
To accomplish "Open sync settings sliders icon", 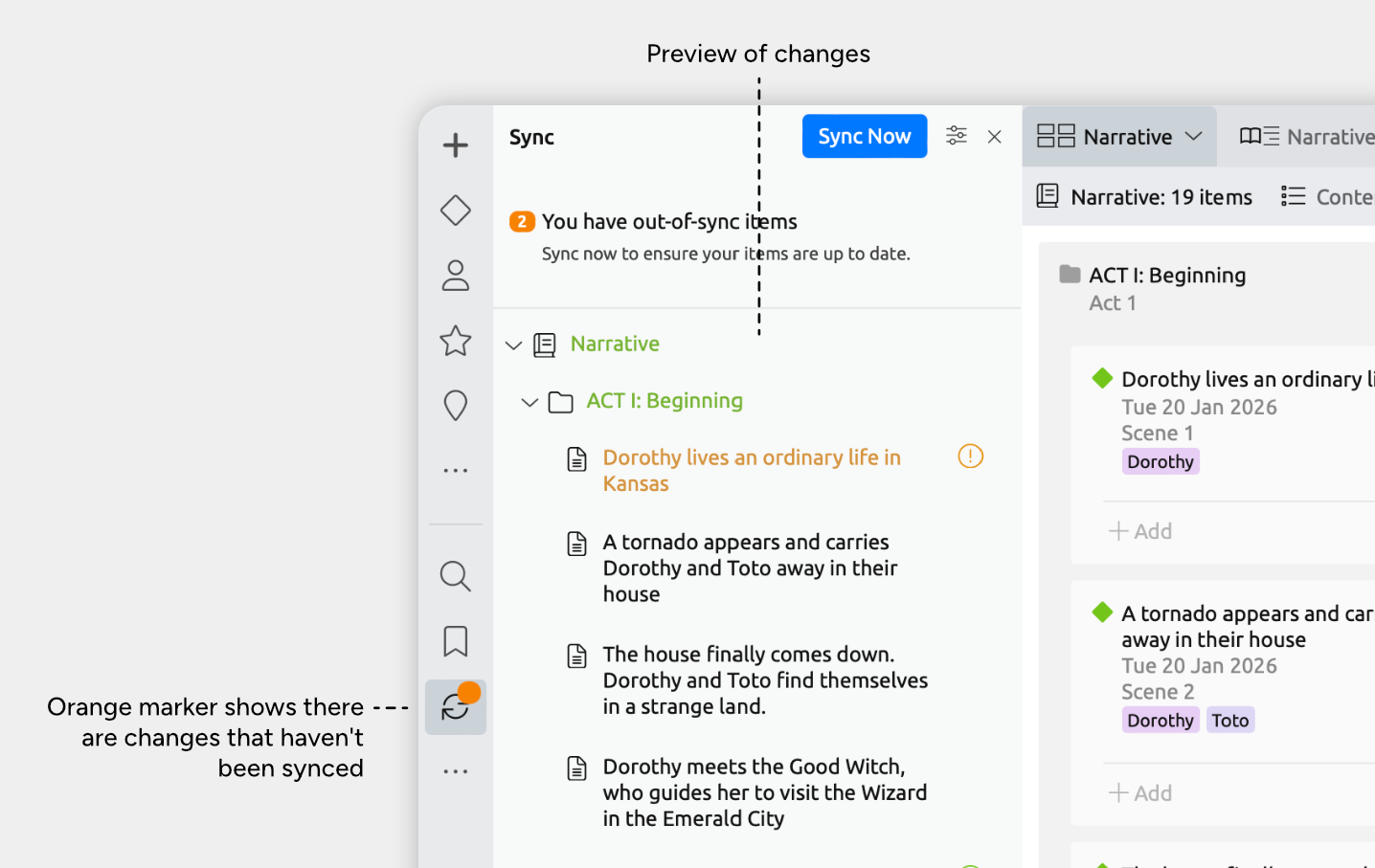I will click(x=956, y=136).
